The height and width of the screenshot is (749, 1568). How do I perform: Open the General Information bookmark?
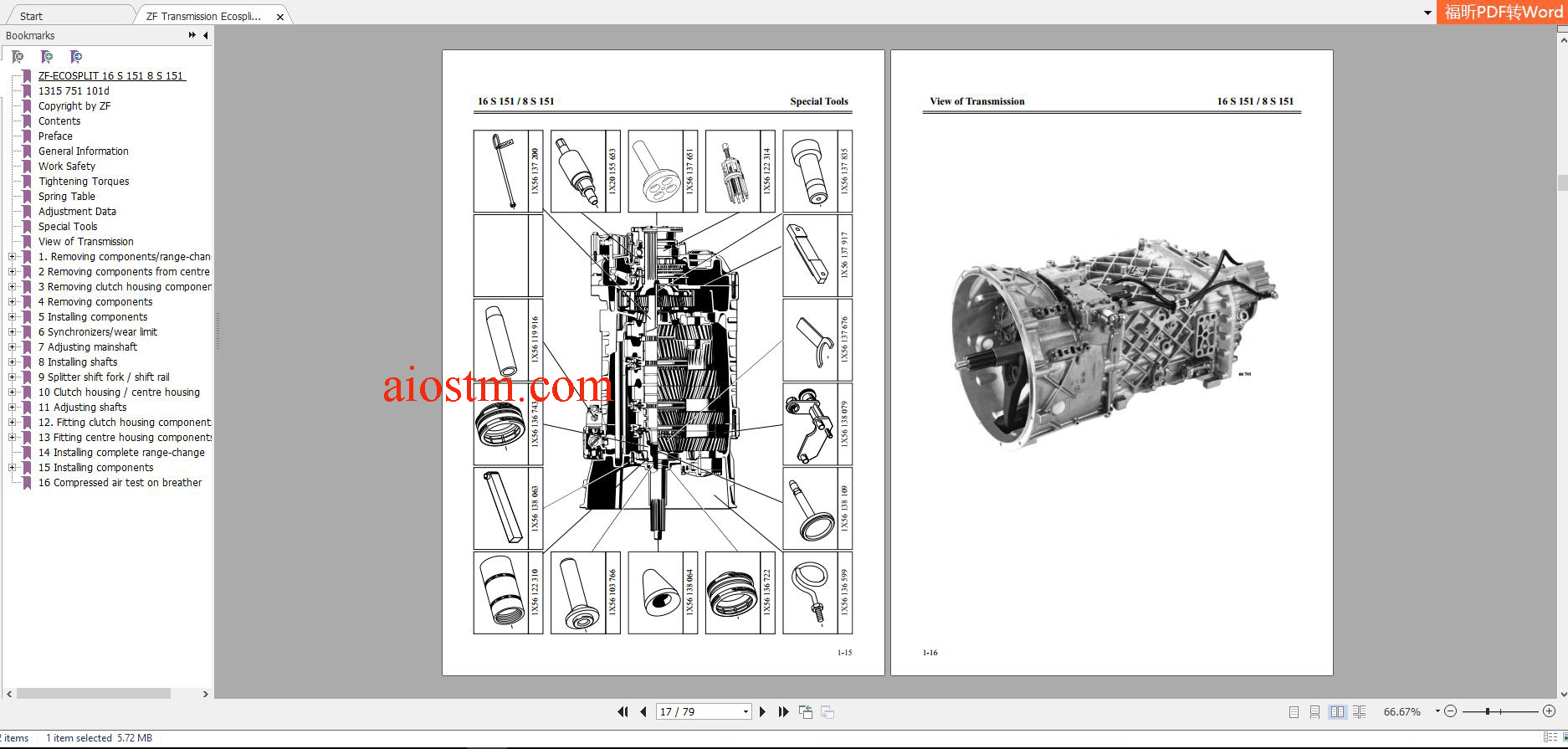pyautogui.click(x=84, y=151)
